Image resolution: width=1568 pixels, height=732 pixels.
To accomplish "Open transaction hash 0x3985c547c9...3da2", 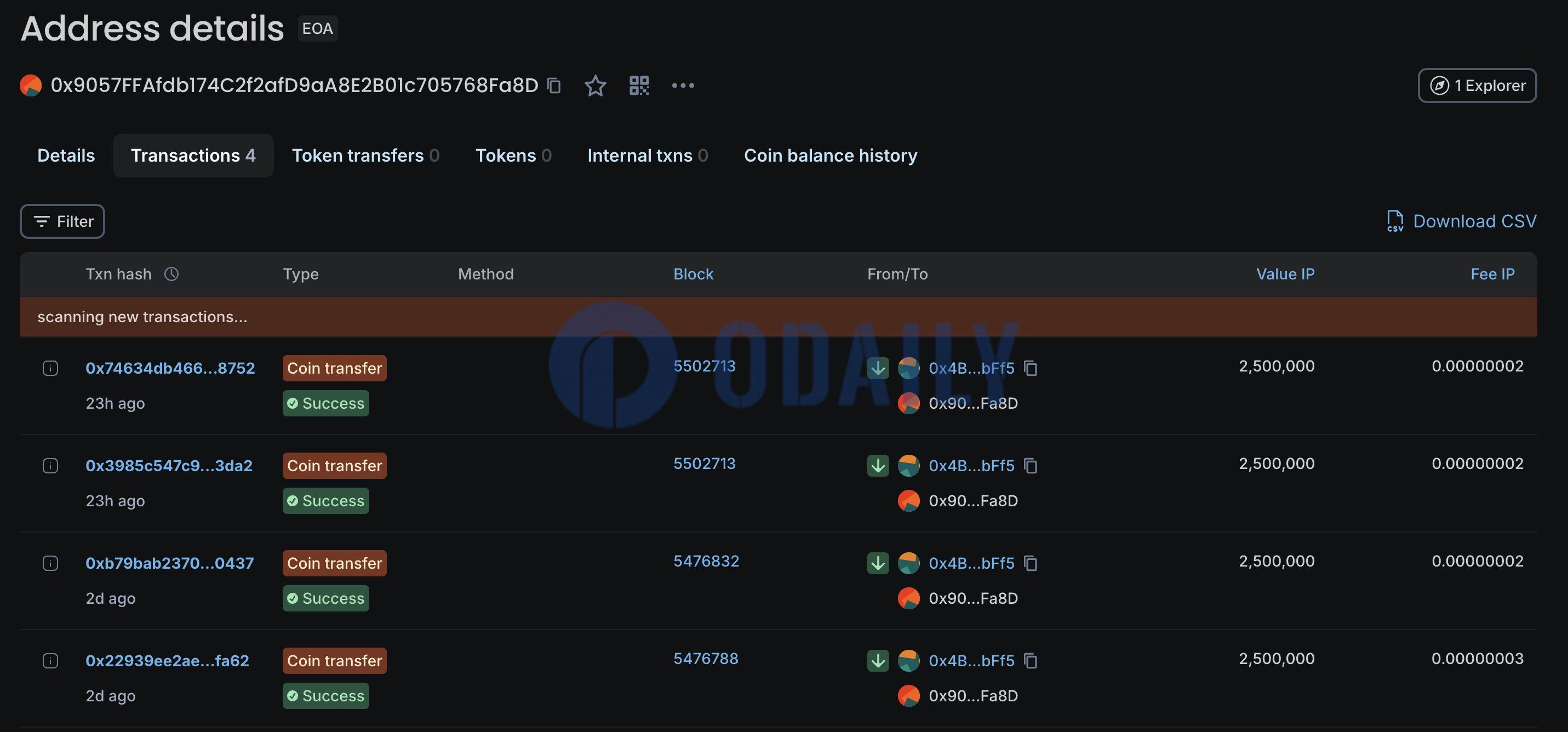I will [169, 466].
